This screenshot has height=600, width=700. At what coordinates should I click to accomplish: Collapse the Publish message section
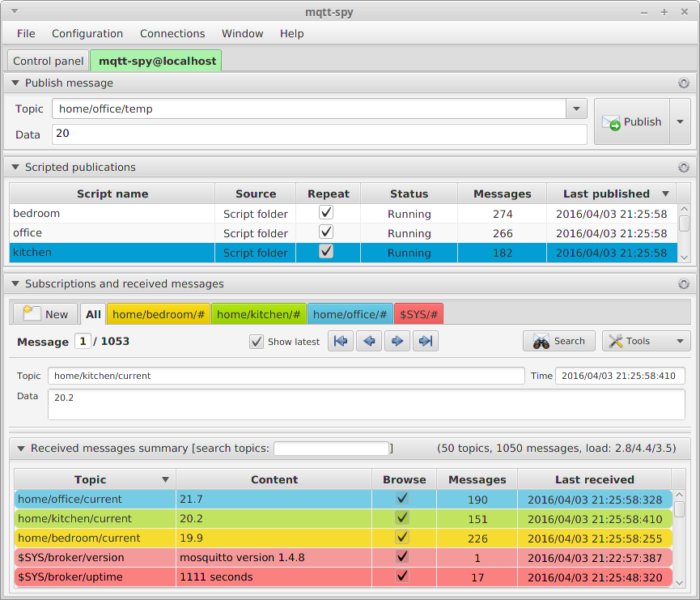(x=15, y=83)
